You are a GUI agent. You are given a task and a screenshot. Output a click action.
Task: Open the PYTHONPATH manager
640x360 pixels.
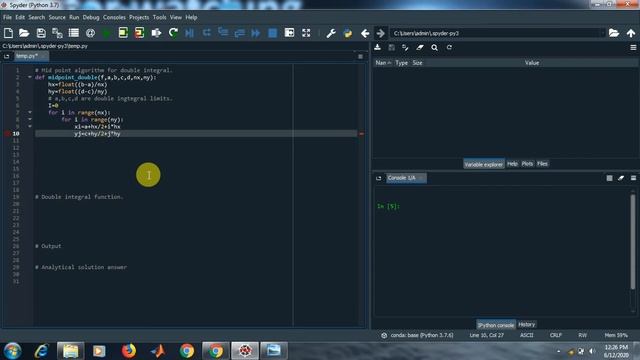point(347,33)
